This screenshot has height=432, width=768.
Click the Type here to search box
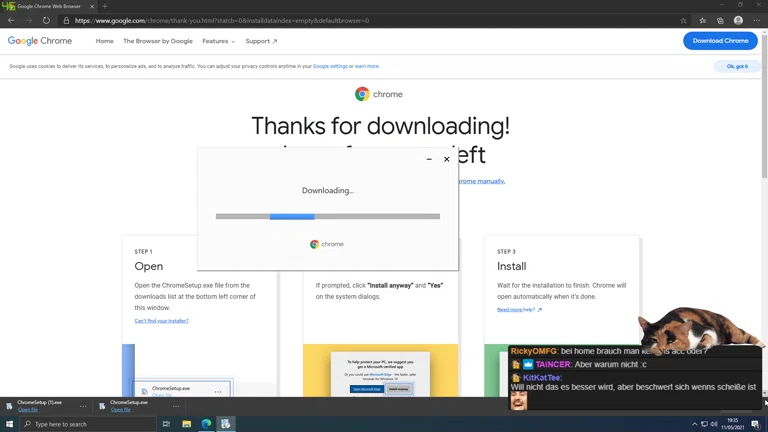tap(88, 424)
